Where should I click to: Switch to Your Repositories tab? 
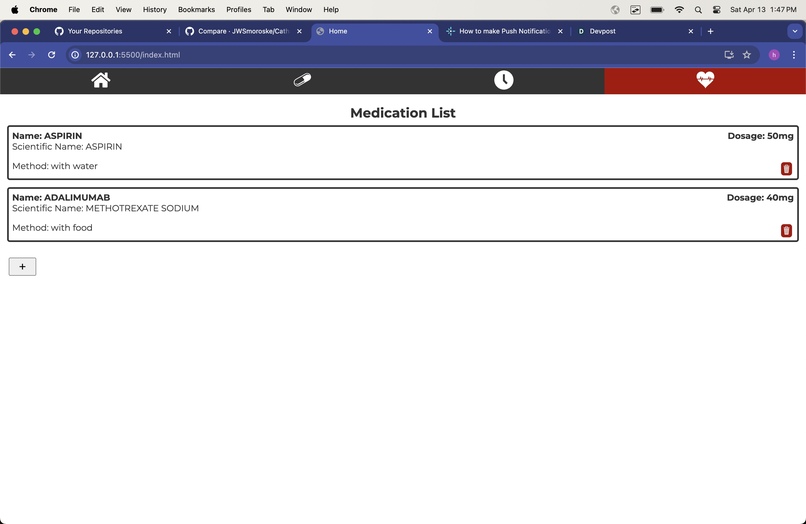click(113, 31)
